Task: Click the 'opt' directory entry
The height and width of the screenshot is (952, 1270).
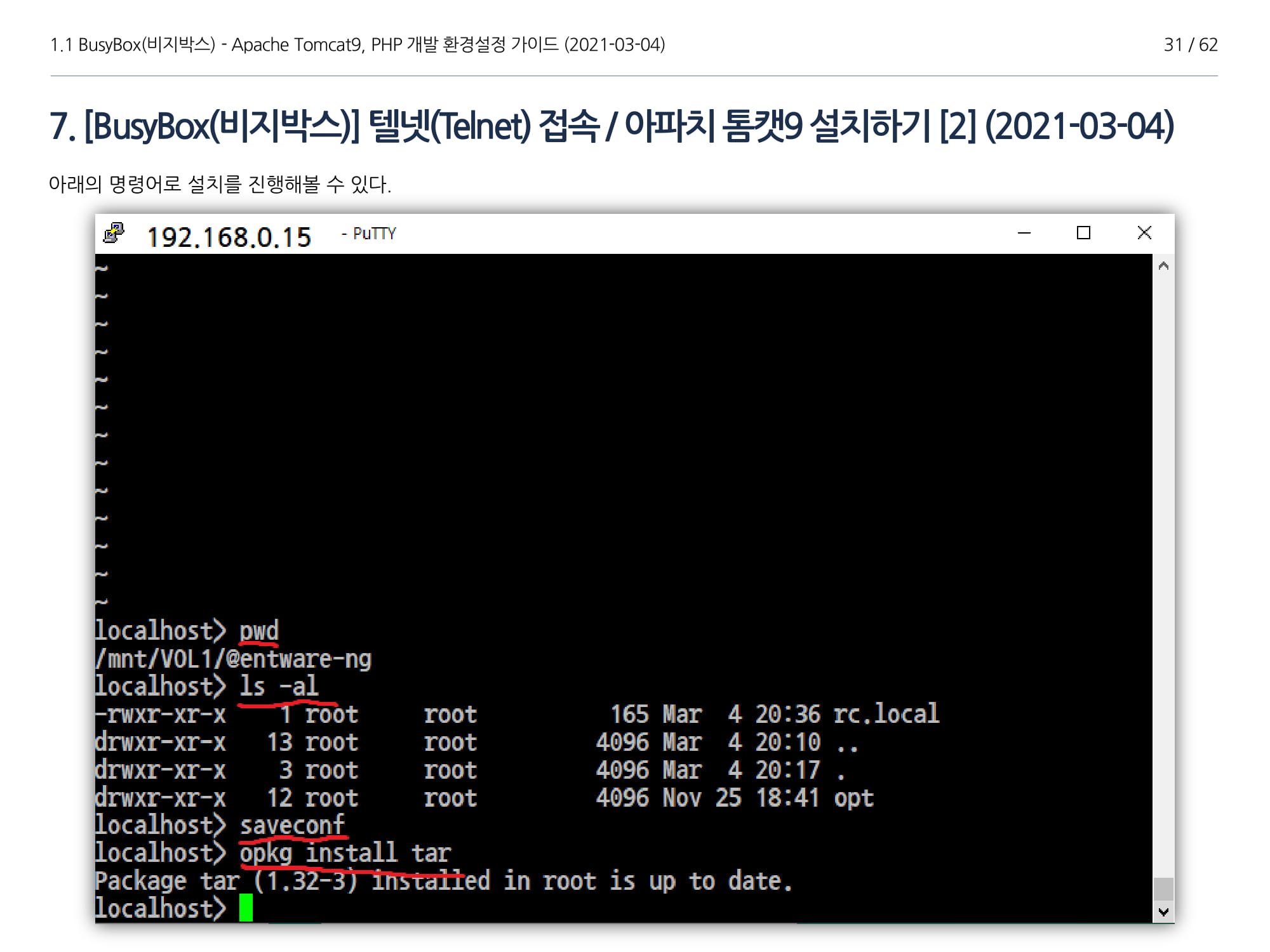Action: point(853,798)
